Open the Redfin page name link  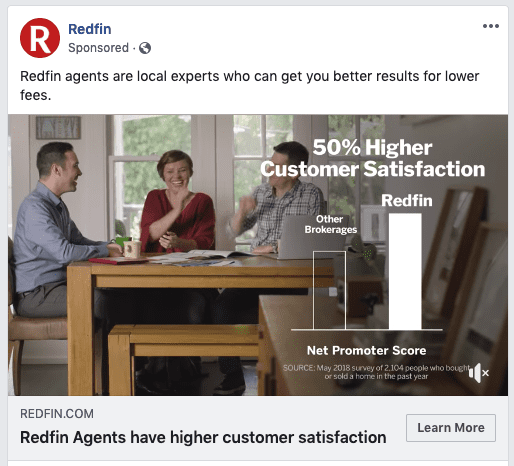pos(90,29)
